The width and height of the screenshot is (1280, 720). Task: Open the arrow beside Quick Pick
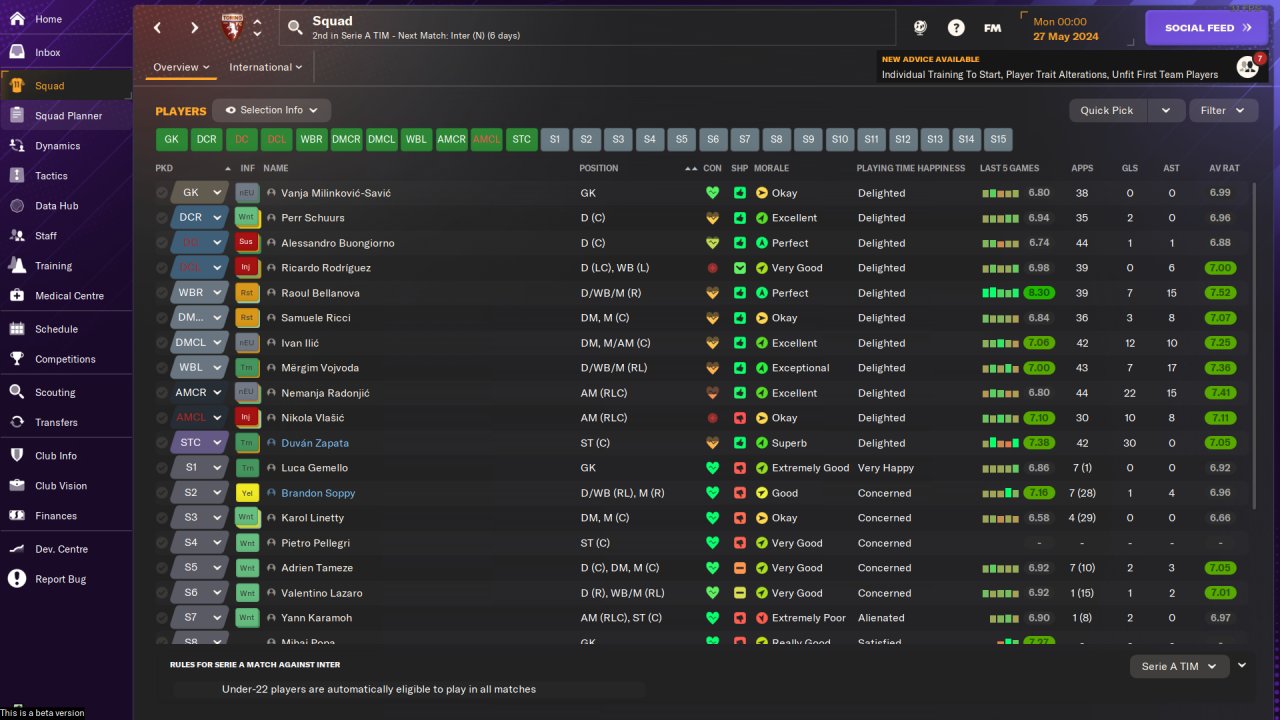[1166, 110]
